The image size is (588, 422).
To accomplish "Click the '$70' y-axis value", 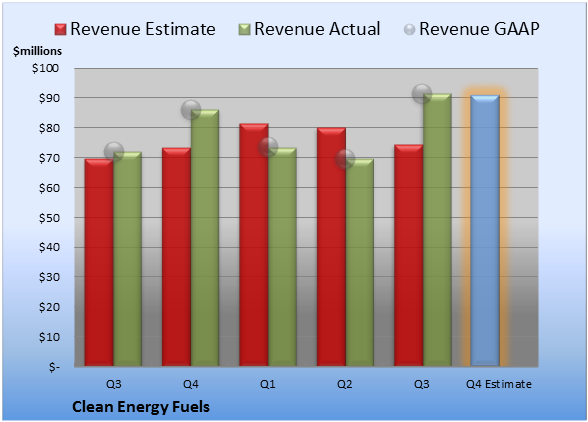I will click(x=49, y=158).
